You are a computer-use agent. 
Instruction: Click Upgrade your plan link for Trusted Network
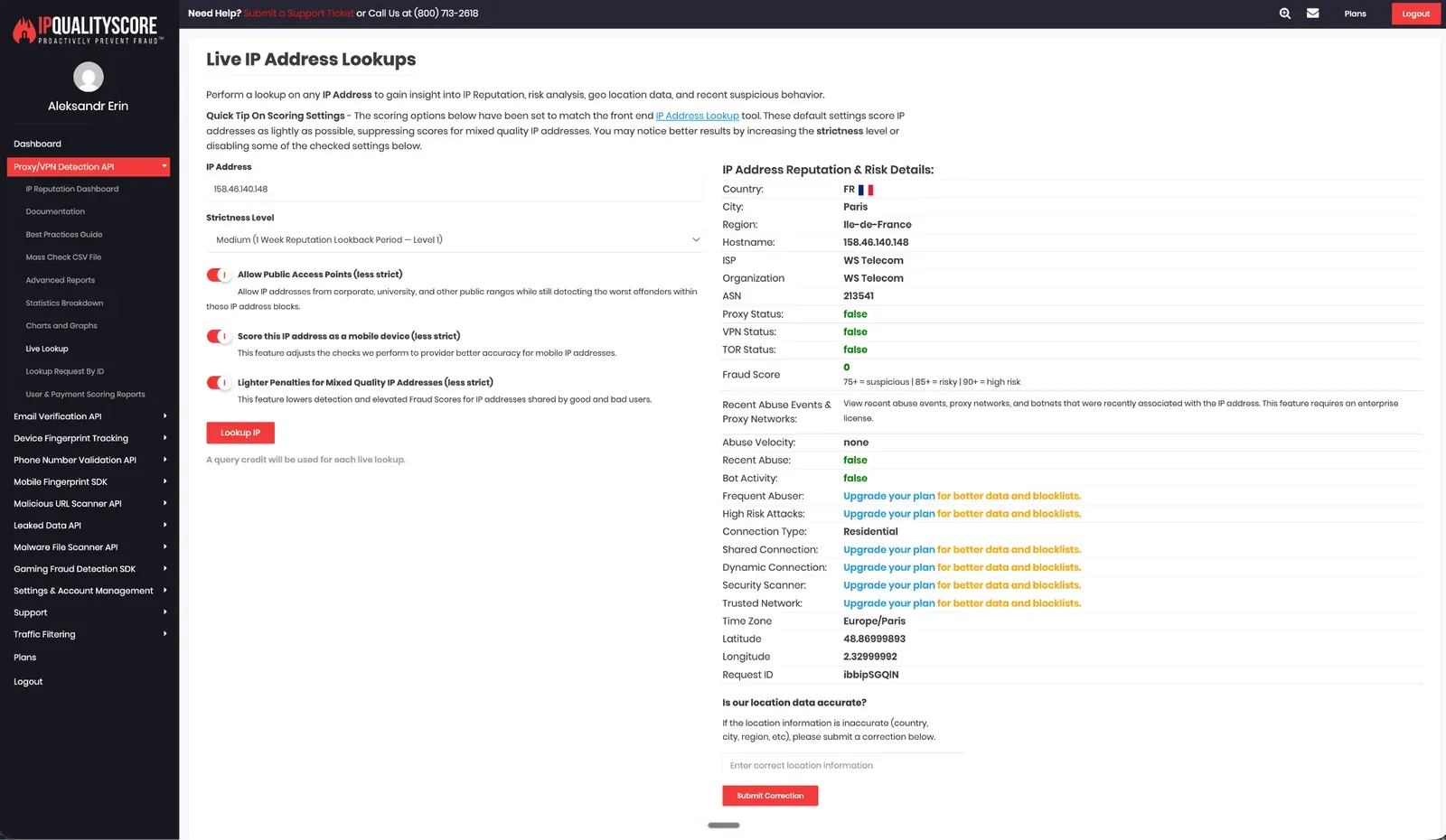(x=889, y=603)
